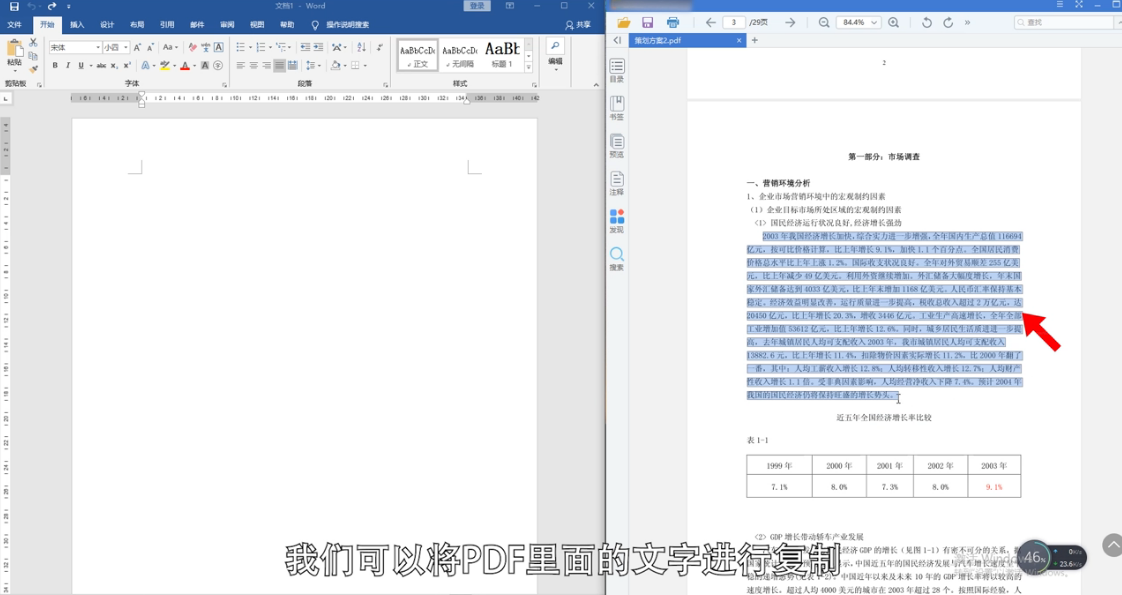Toggle Strikethrough (abc) in Word
1122x595 pixels.
point(101,66)
